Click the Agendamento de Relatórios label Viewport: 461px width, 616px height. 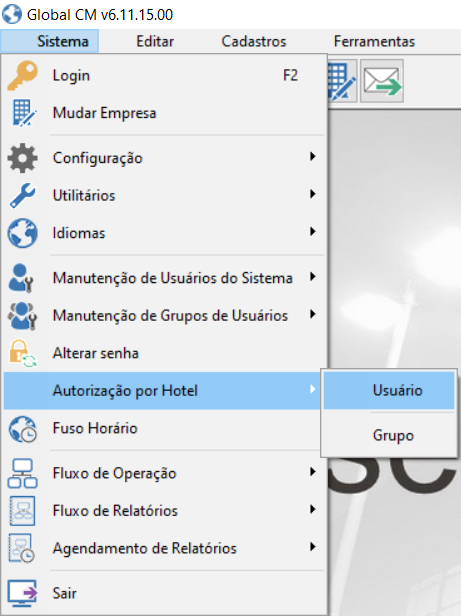pyautogui.click(x=145, y=548)
